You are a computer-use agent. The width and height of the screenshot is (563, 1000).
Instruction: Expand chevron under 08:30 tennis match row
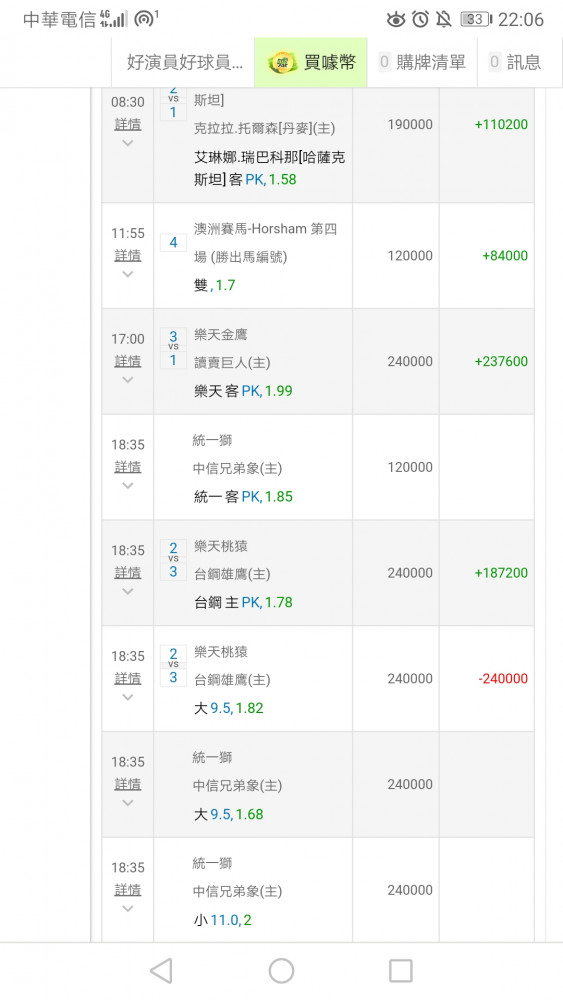tap(128, 143)
